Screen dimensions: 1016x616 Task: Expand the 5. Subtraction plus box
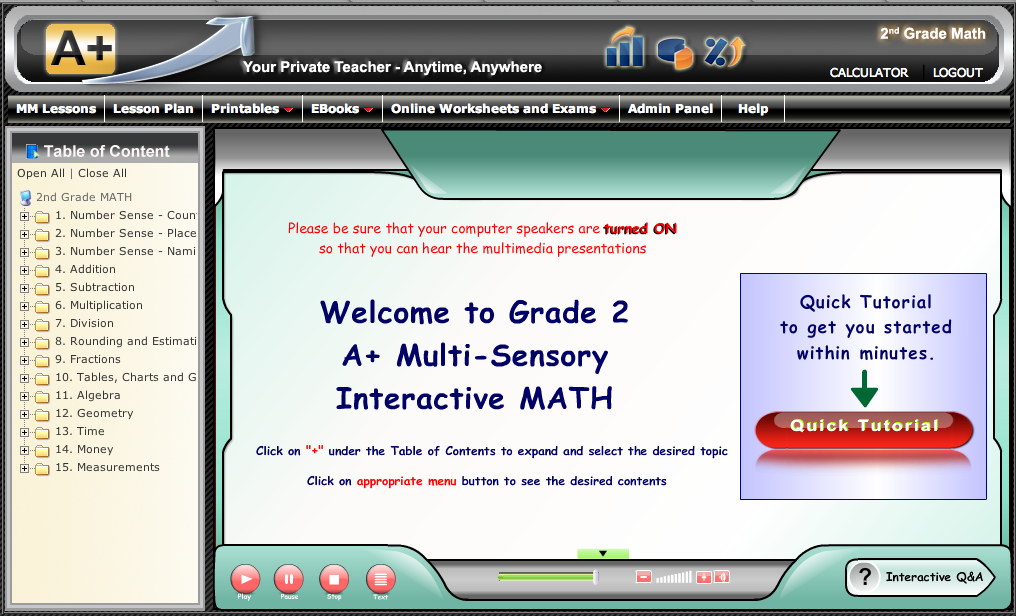(24, 288)
